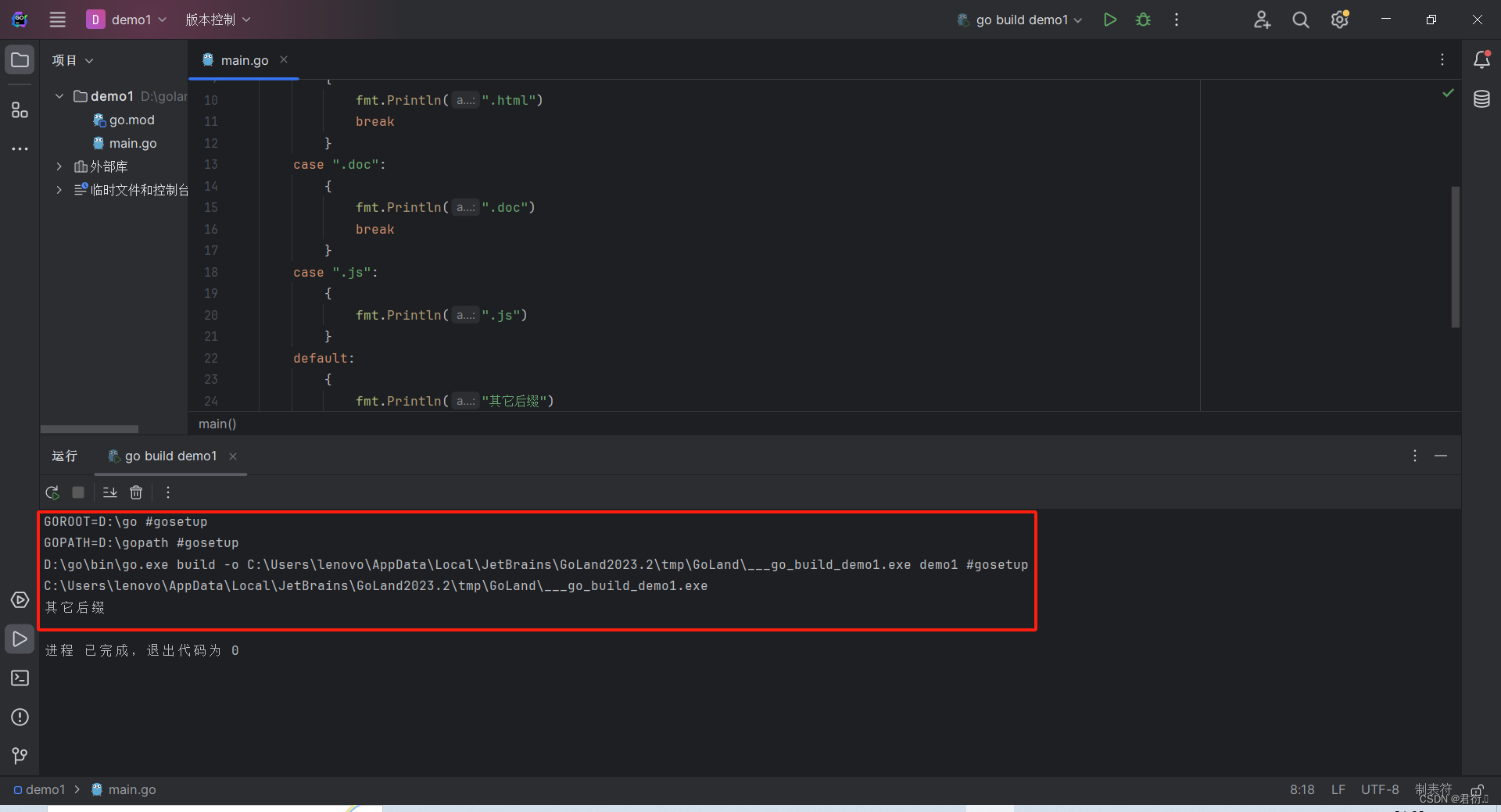Run the go build demo1 configuration
Viewport: 1501px width, 812px height.
point(1110,20)
